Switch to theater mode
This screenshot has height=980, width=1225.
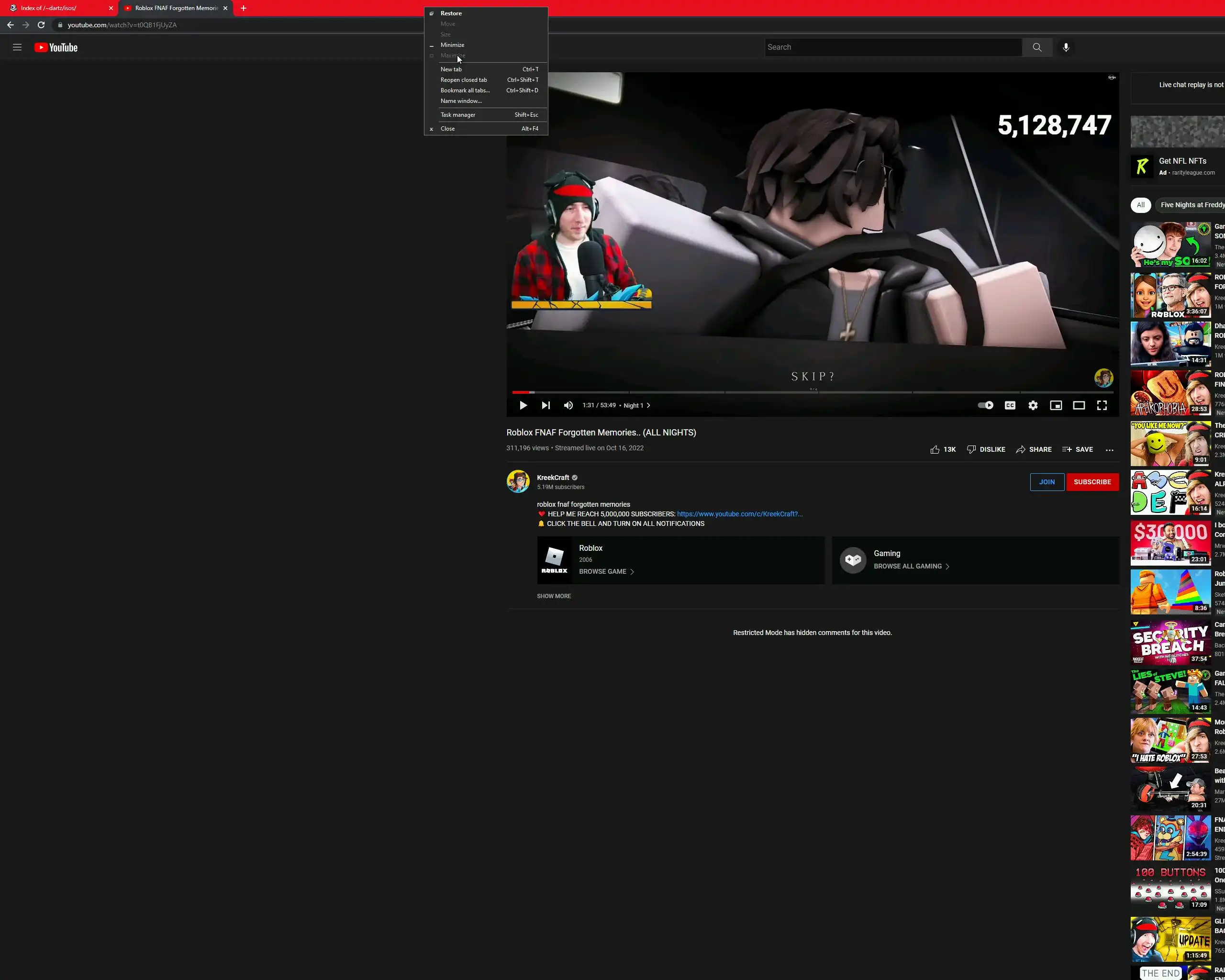pos(1079,405)
